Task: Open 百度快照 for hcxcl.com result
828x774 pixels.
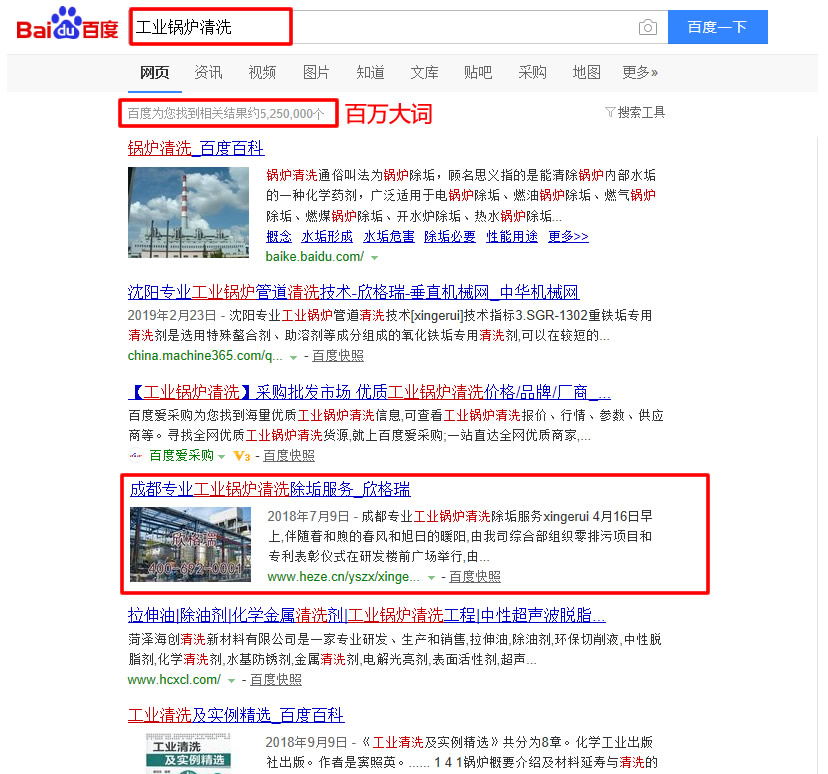Action: pyautogui.click(x=276, y=679)
